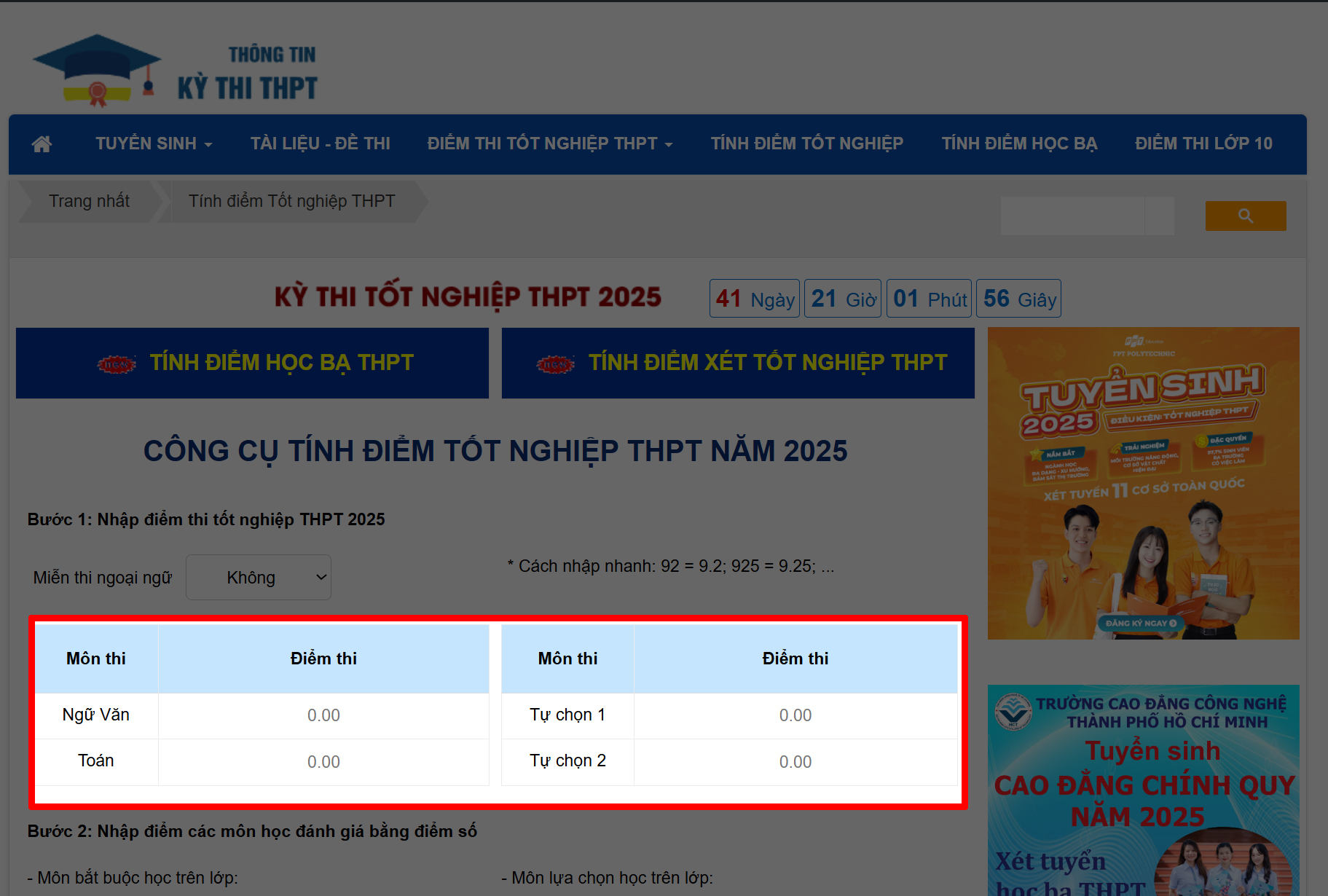Click the Công cụ tính điểm tốt nghiệp title

click(495, 451)
